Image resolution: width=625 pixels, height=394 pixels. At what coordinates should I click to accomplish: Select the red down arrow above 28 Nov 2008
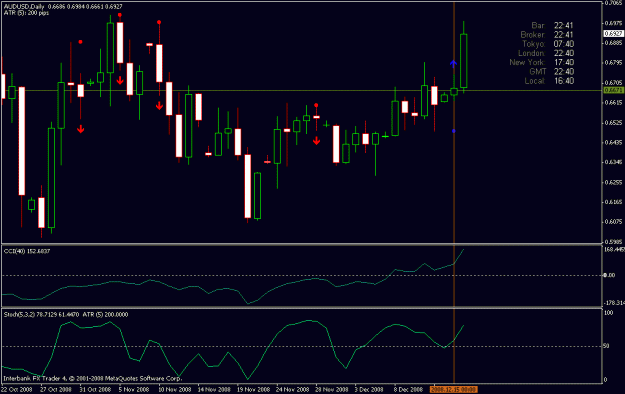(316, 140)
